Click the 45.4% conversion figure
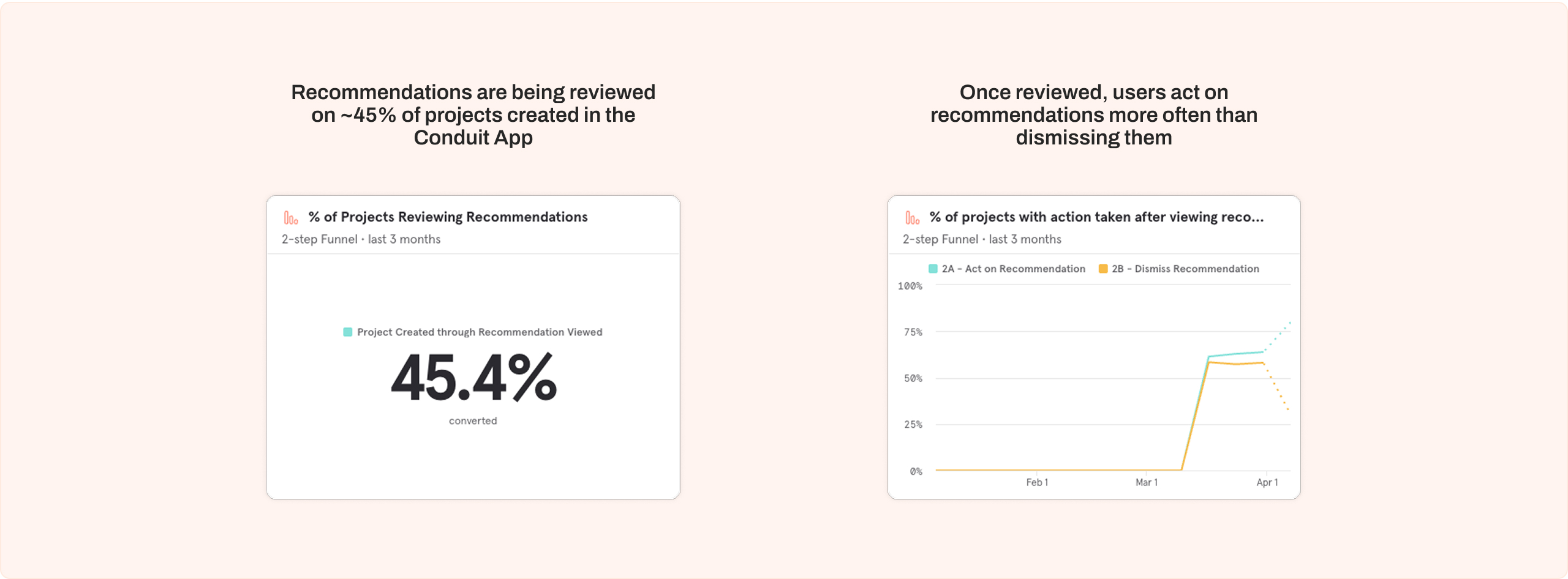The width and height of the screenshot is (1568, 579). 473,379
